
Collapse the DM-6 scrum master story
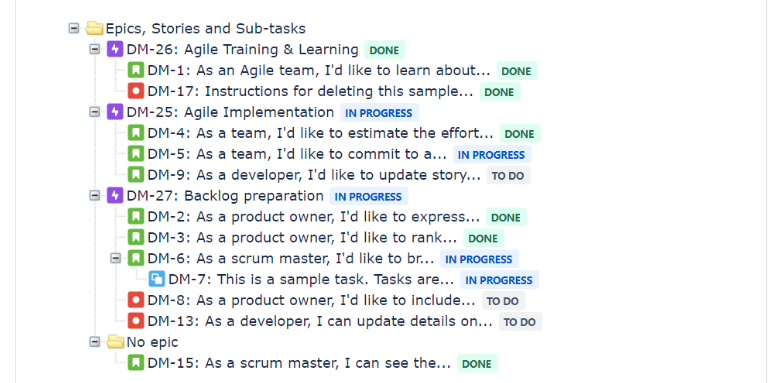(x=115, y=258)
